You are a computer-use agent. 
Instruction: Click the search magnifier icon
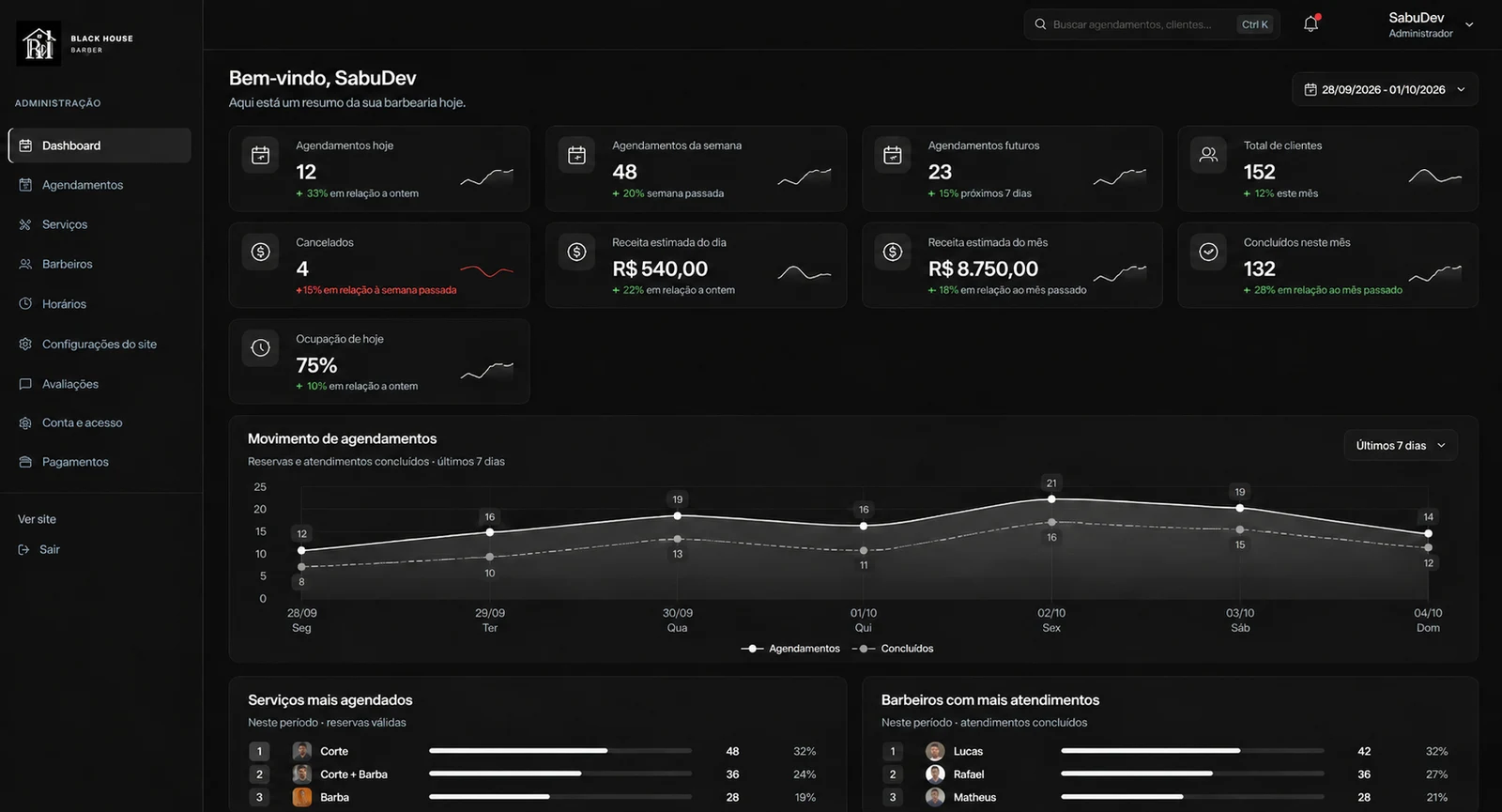1040,24
